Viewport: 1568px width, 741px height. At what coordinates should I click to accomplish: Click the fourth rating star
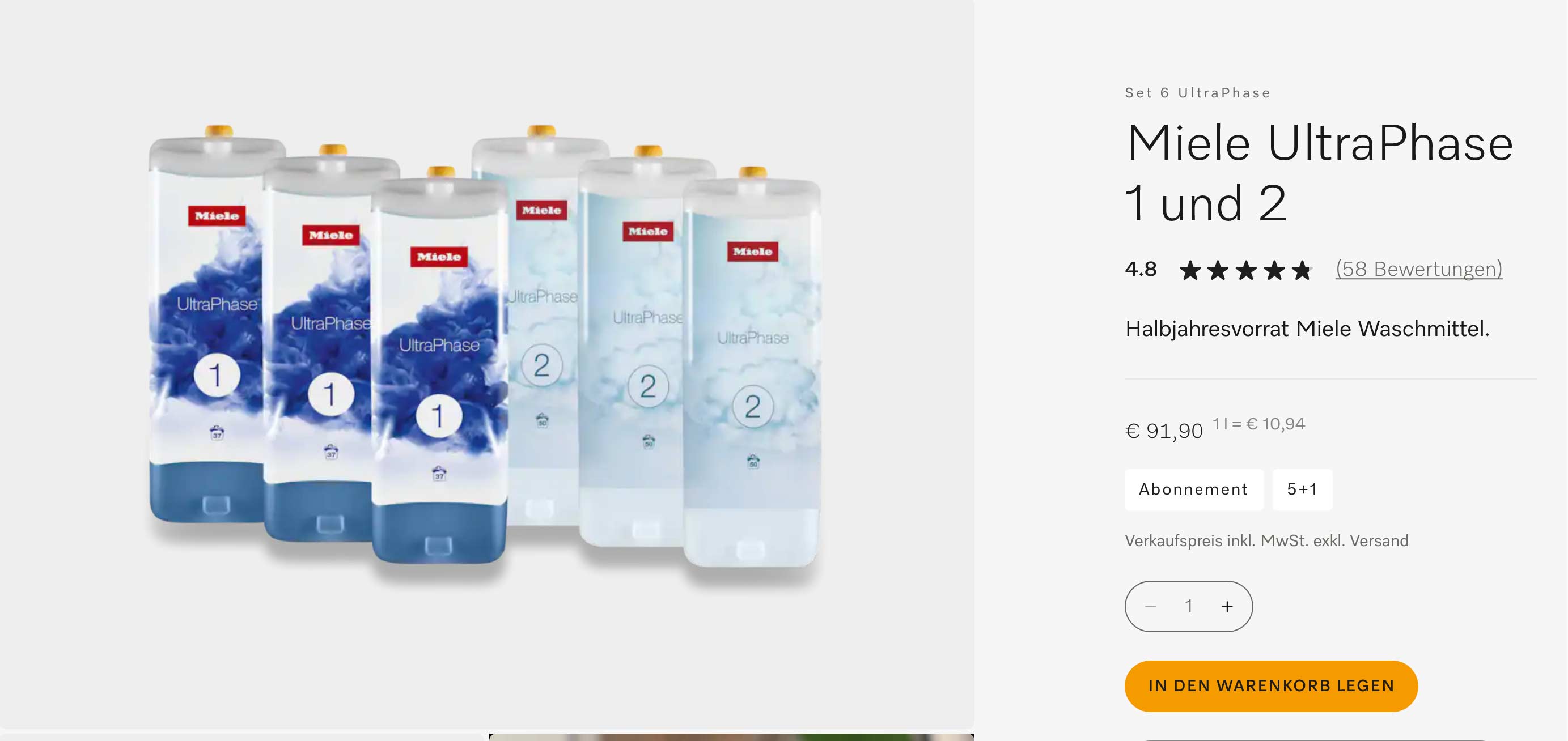[1274, 270]
